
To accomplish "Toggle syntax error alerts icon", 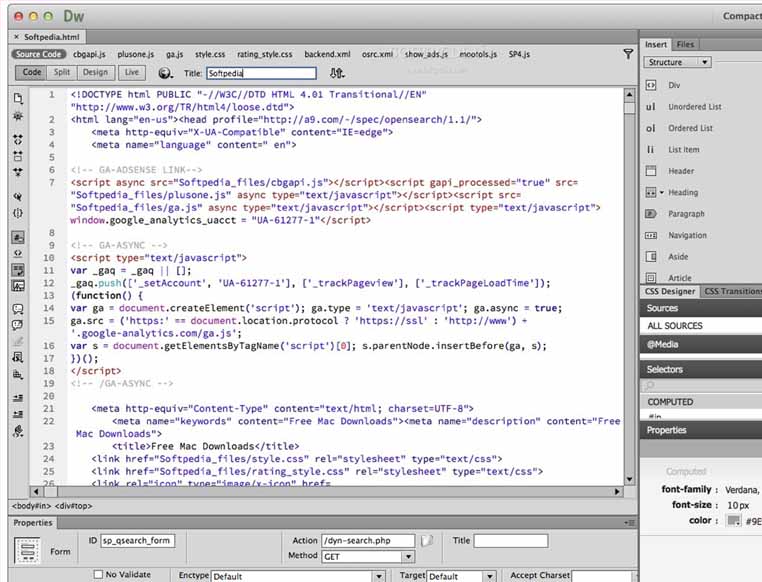I will pos(18,286).
